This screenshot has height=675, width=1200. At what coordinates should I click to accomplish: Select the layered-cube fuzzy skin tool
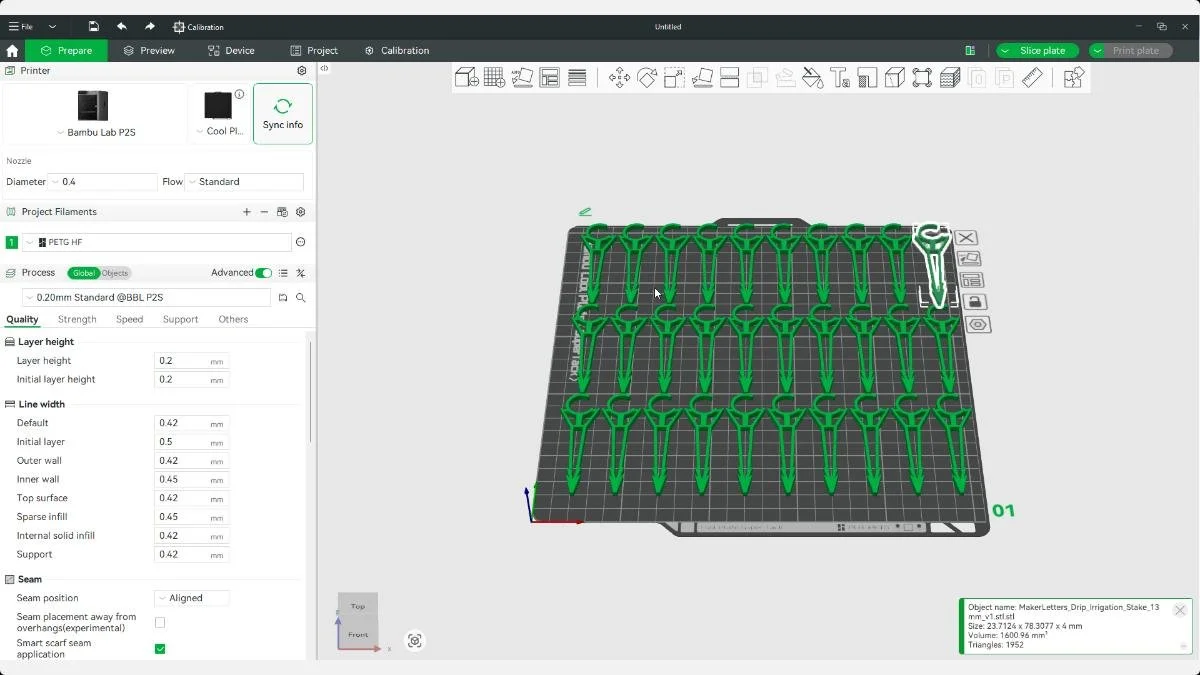pos(950,77)
